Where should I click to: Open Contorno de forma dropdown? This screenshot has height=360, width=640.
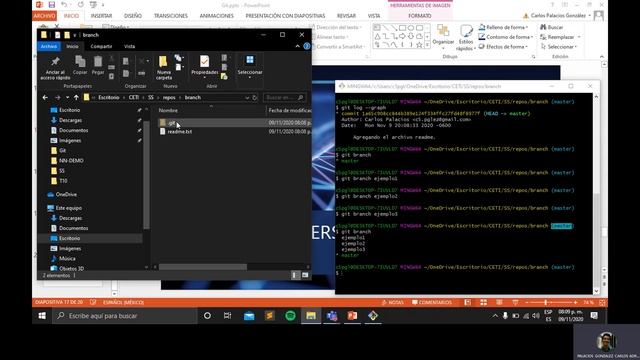(x=506, y=37)
